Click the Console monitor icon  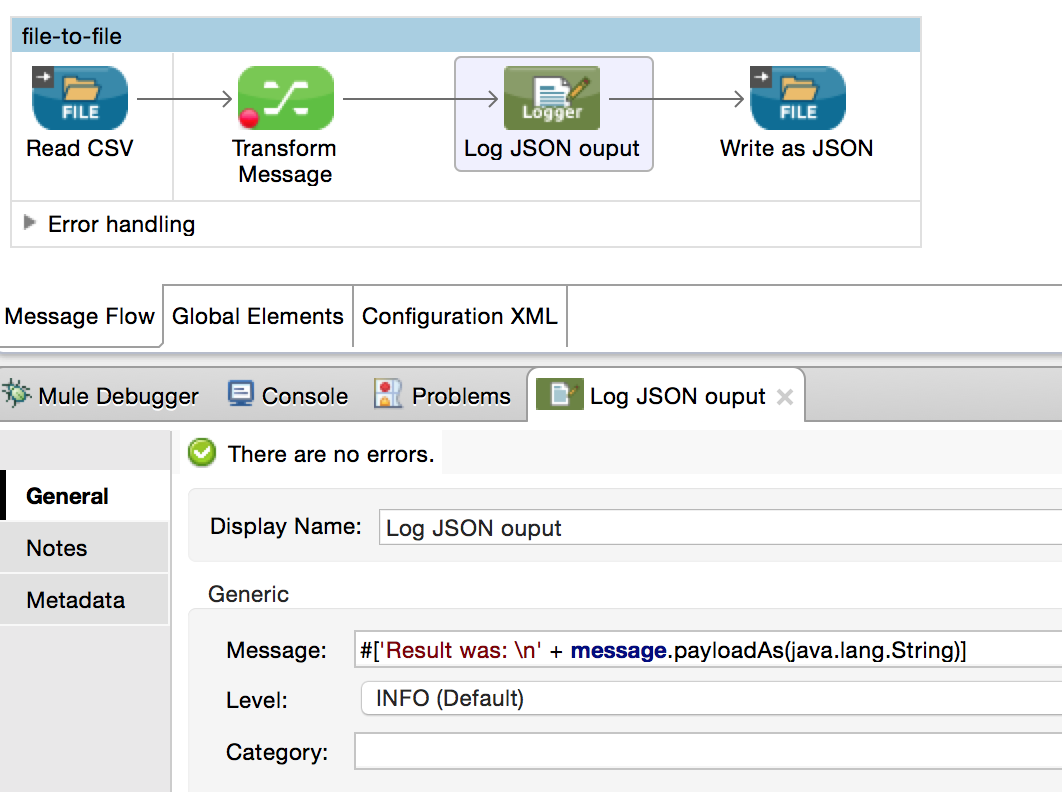tap(241, 395)
